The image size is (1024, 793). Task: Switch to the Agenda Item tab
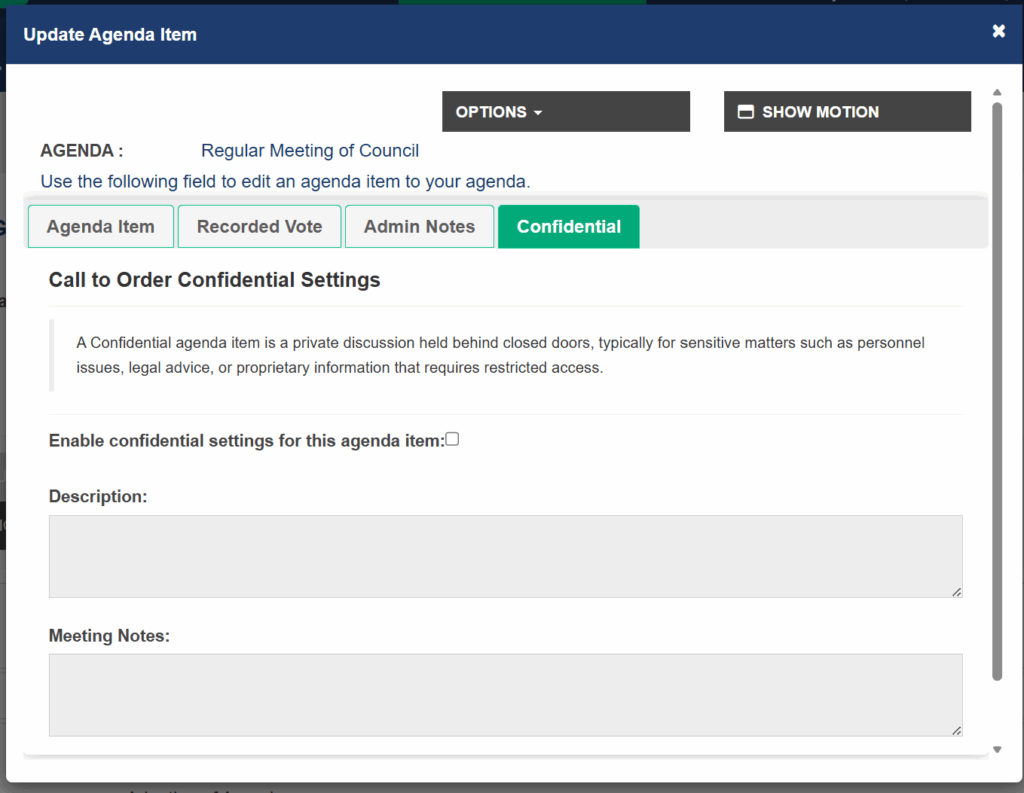point(101,227)
